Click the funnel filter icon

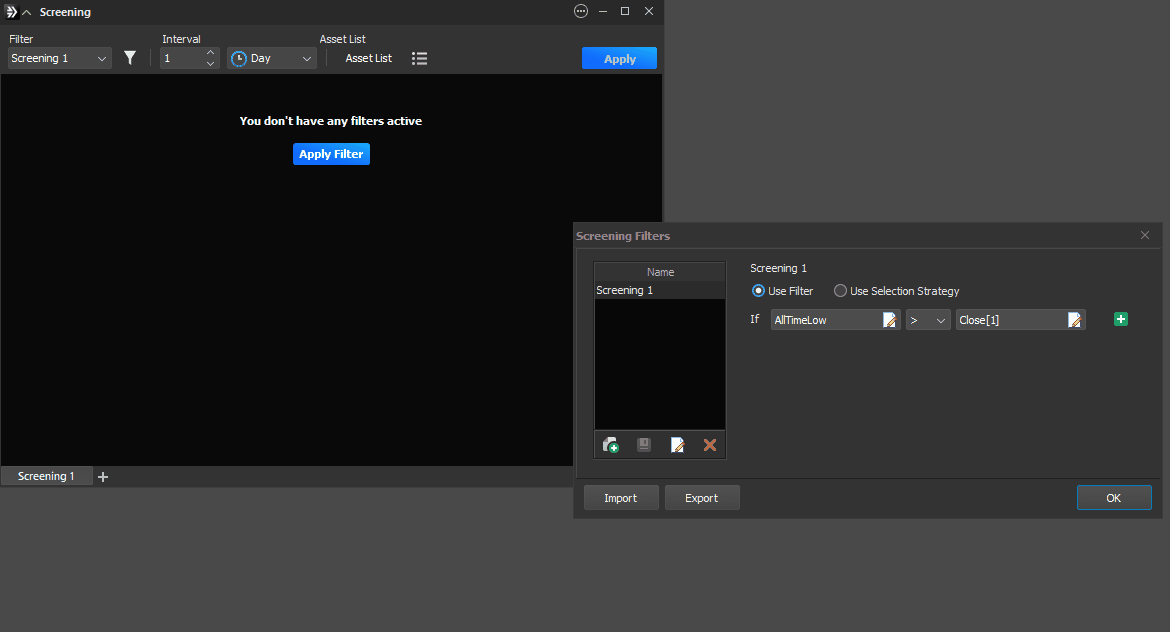130,58
